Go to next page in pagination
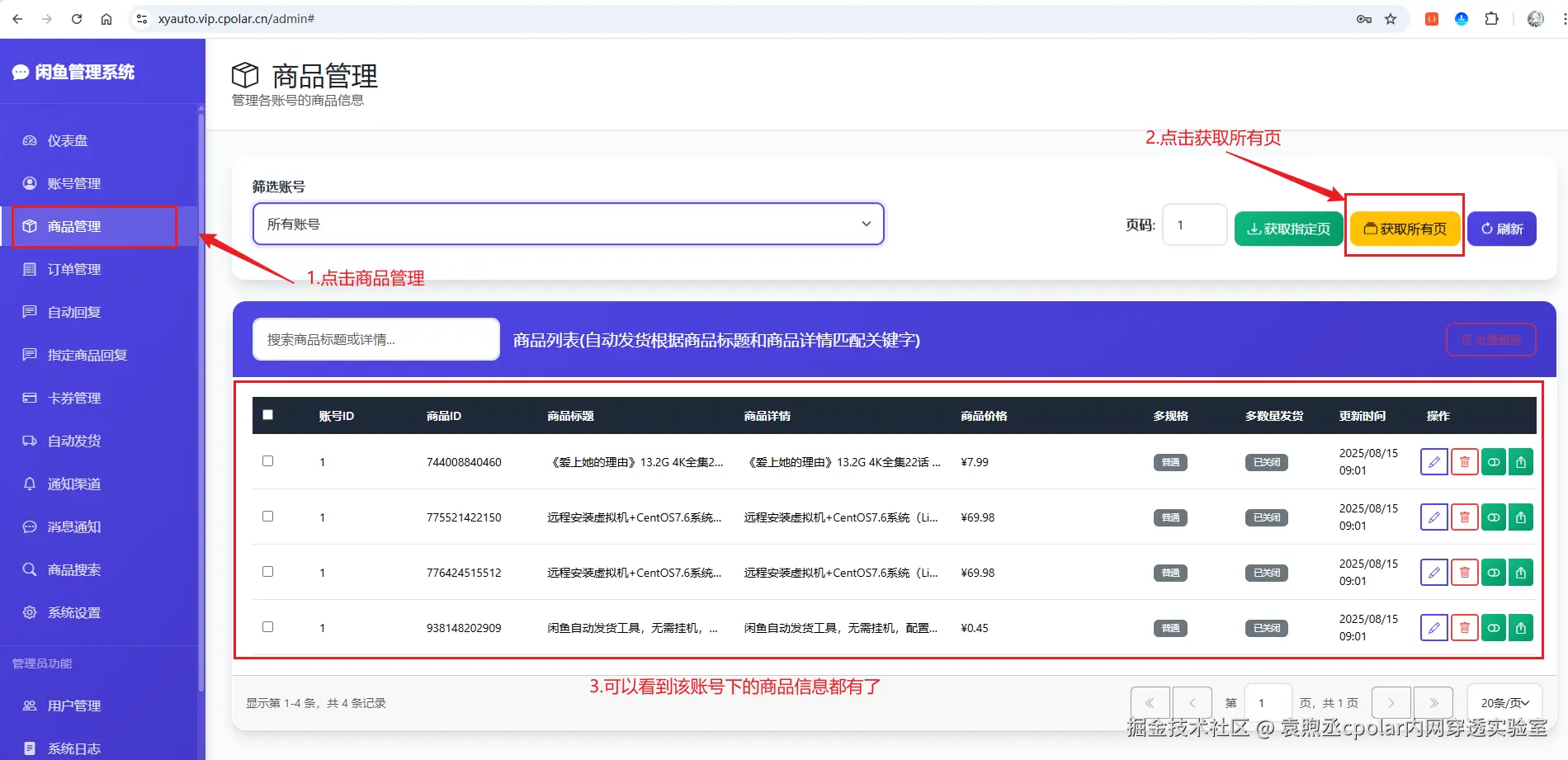This screenshot has width=1568, height=760. [x=1391, y=703]
